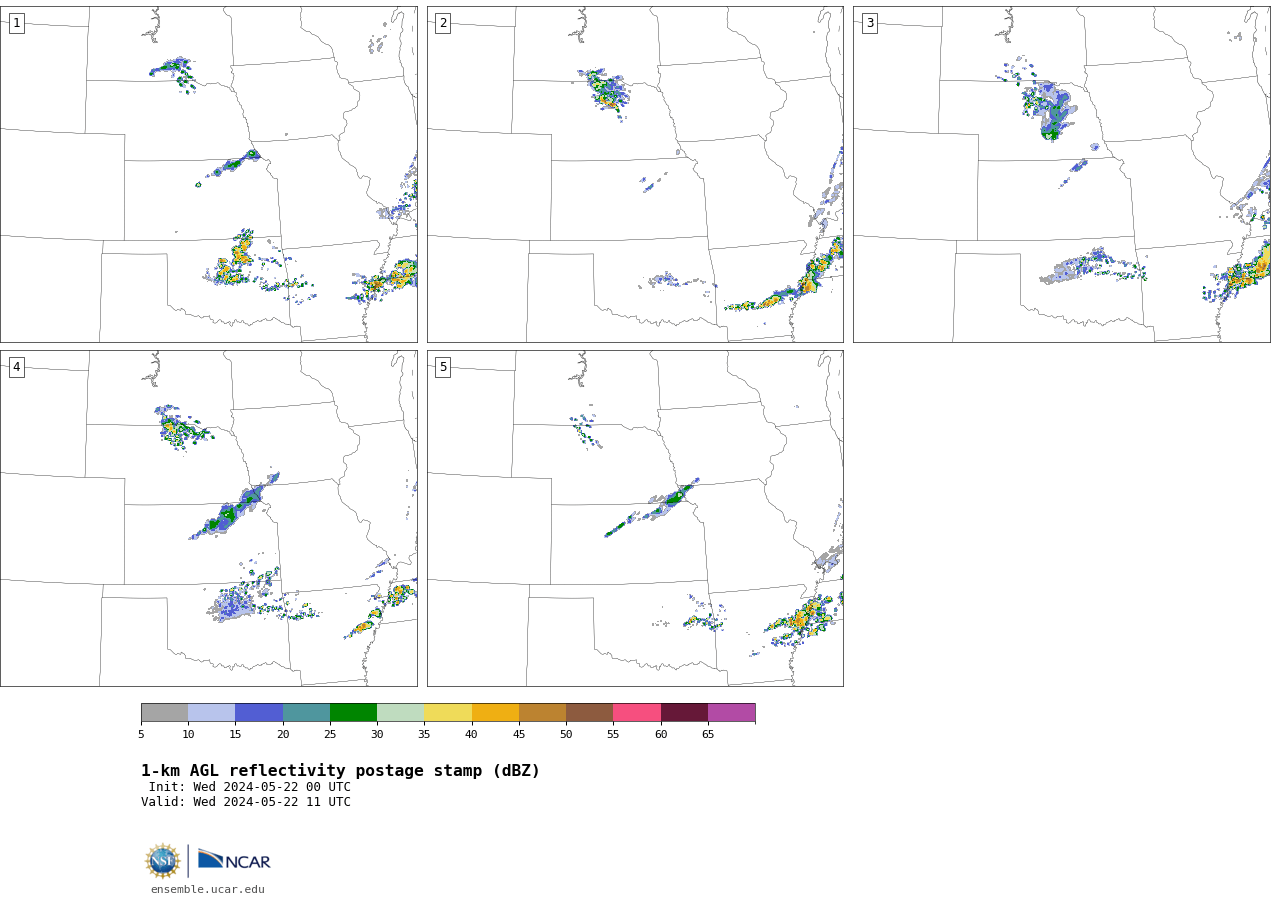Click the tan 45-50 dBZ swatch
Screen dimensions: 1280x901
[542, 712]
